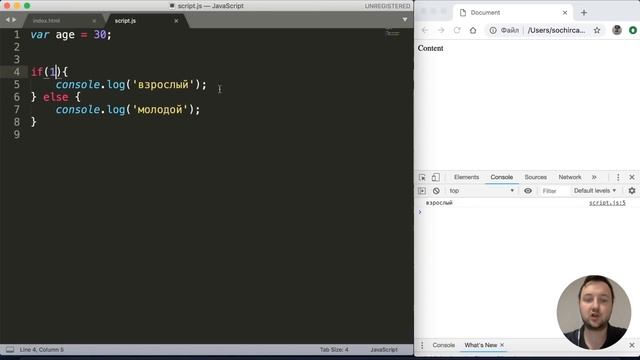The width and height of the screenshot is (640, 360).
Task: Close the Chrome Document tab
Action: click(x=565, y=13)
